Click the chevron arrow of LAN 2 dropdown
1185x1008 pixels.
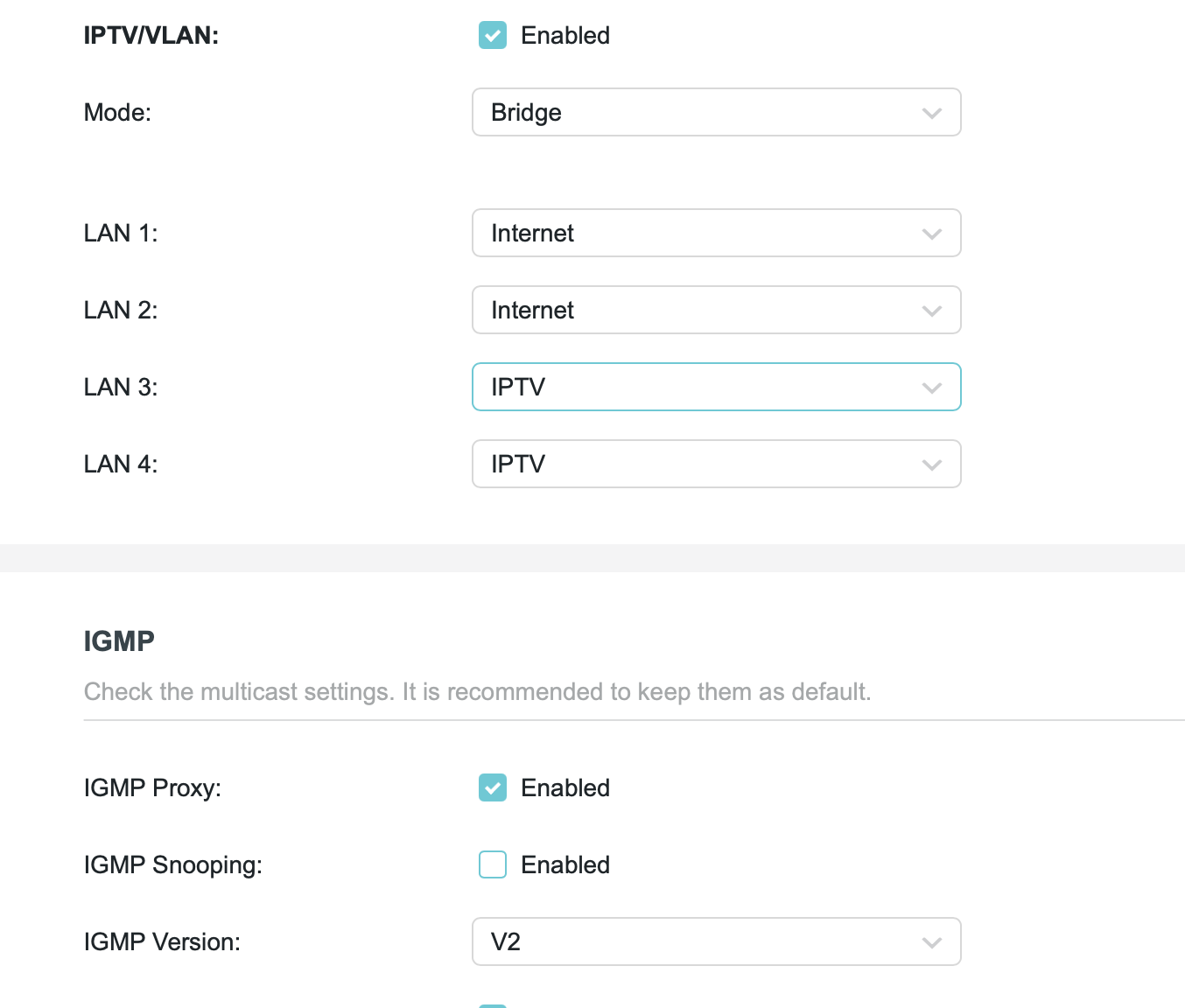932,311
